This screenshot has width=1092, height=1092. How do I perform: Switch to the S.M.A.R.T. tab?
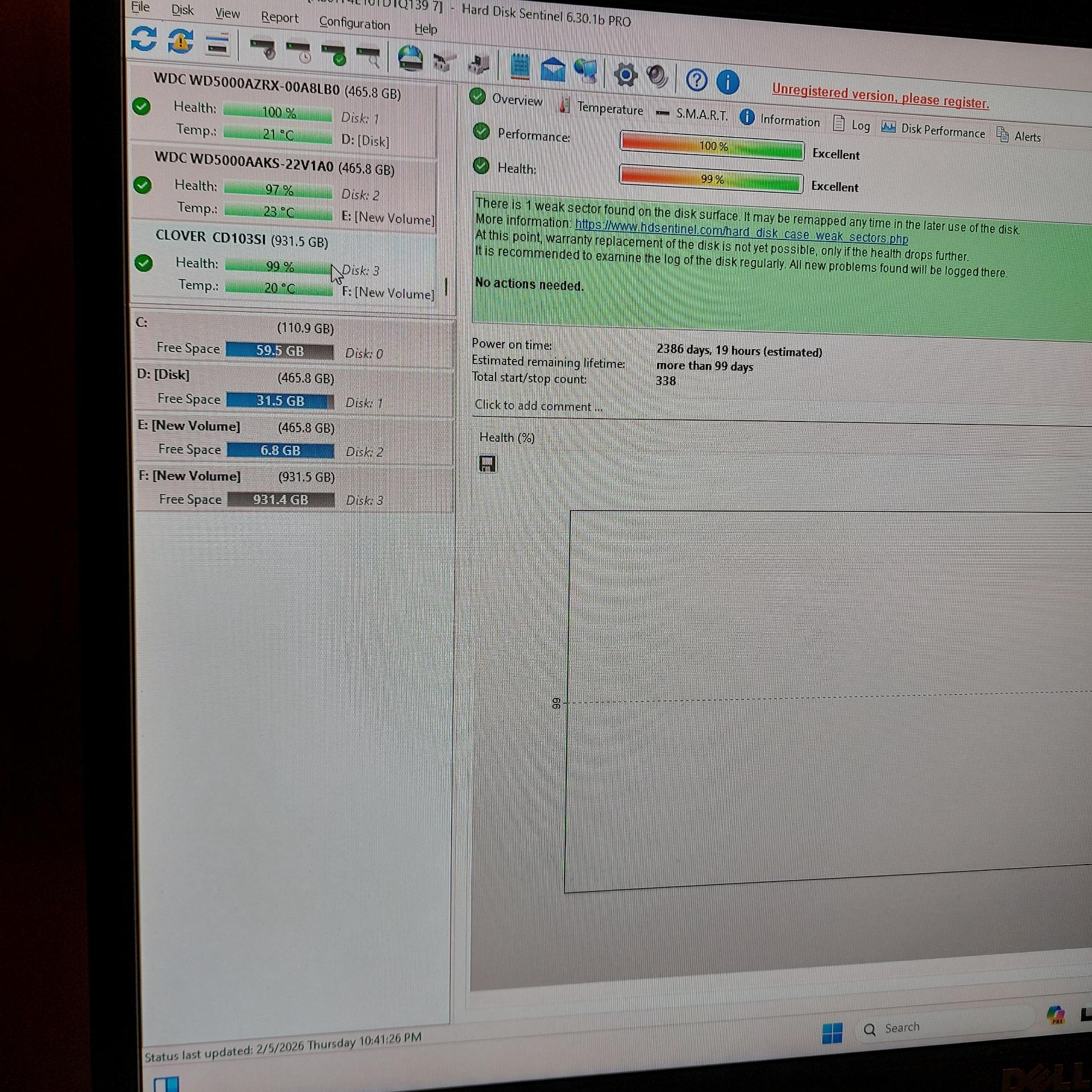pyautogui.click(x=701, y=115)
